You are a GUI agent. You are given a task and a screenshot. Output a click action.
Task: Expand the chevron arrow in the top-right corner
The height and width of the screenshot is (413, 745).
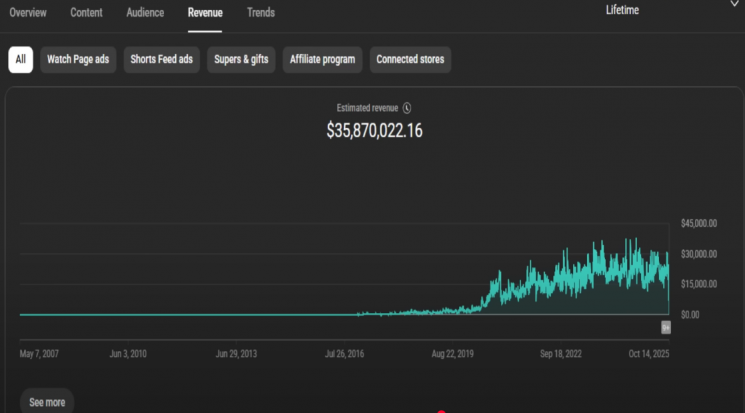click(x=736, y=4)
